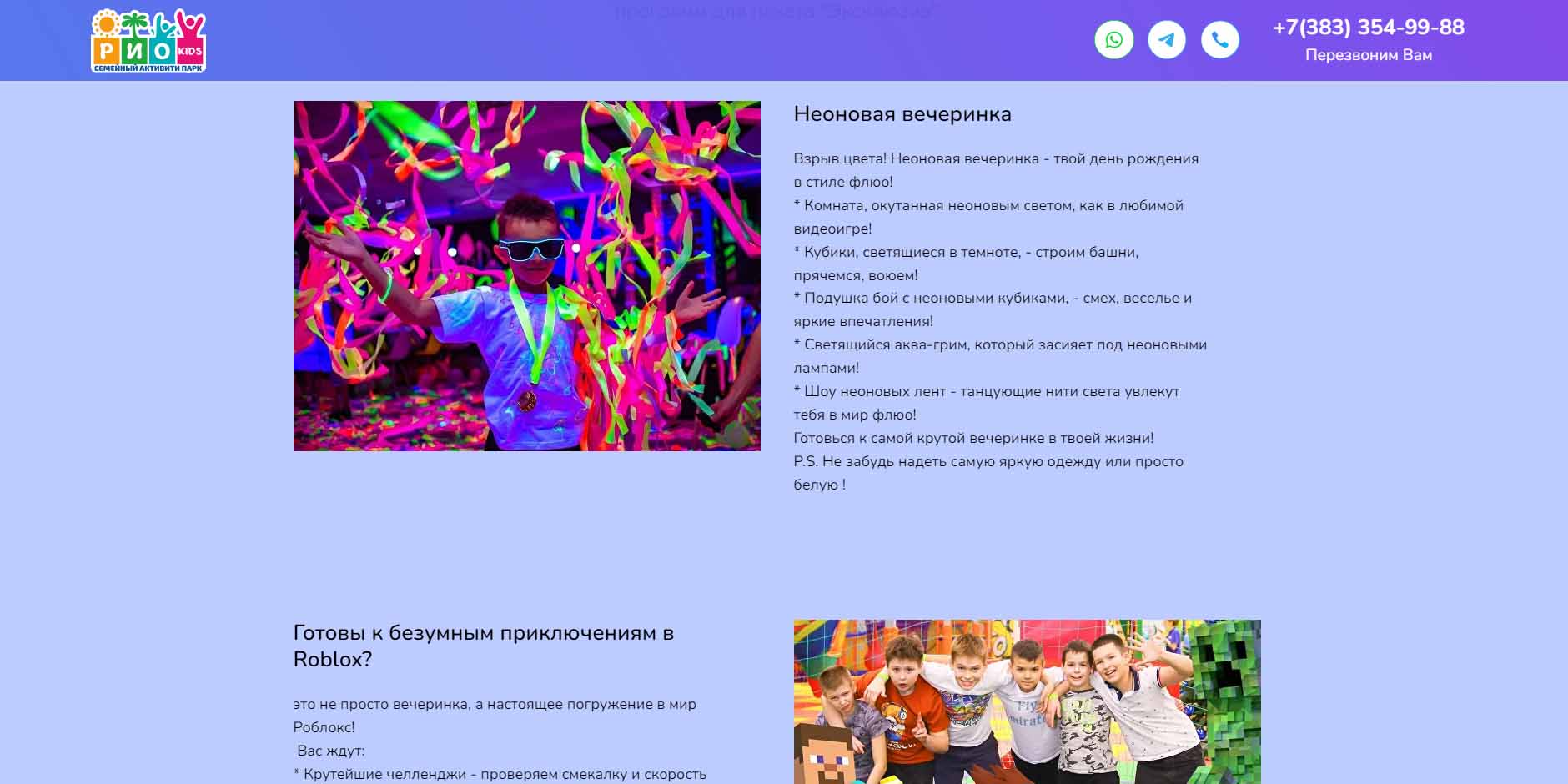Viewport: 1568px width, 784px height.
Task: Click the РИО Kids park logo
Action: click(148, 41)
